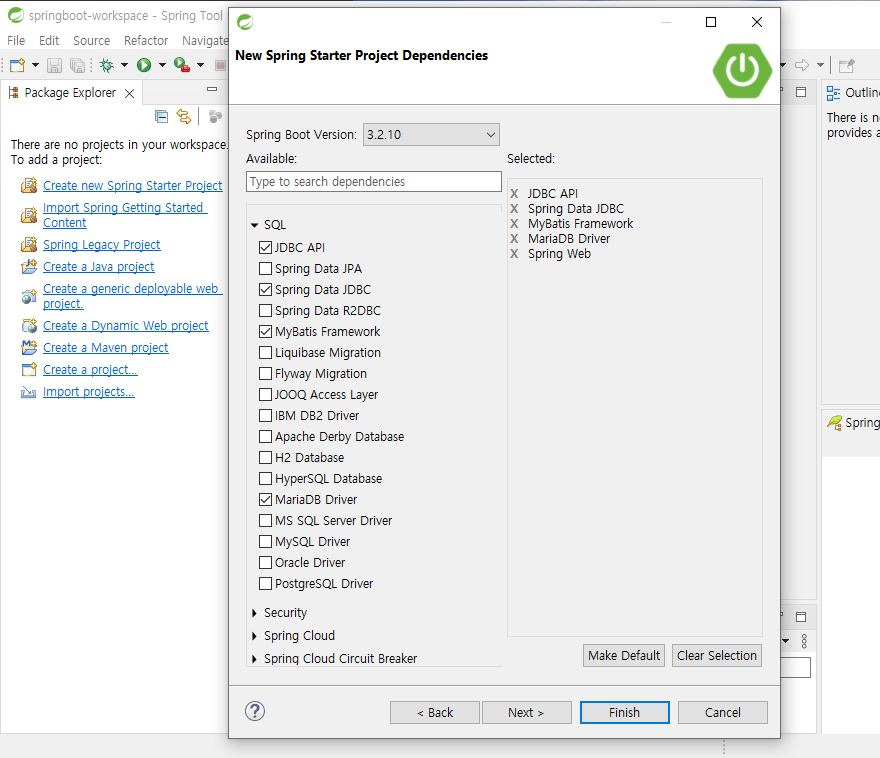Click the Debug bug icon in toolbar
The image size is (880, 758).
point(106,66)
